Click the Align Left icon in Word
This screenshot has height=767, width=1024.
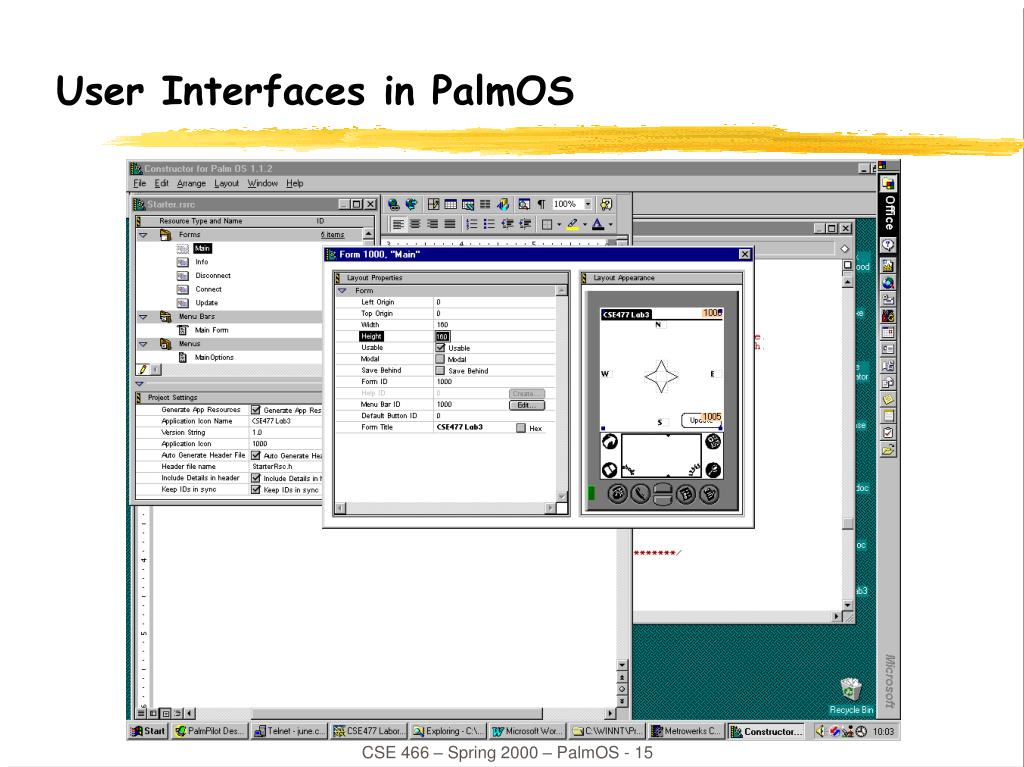point(398,224)
